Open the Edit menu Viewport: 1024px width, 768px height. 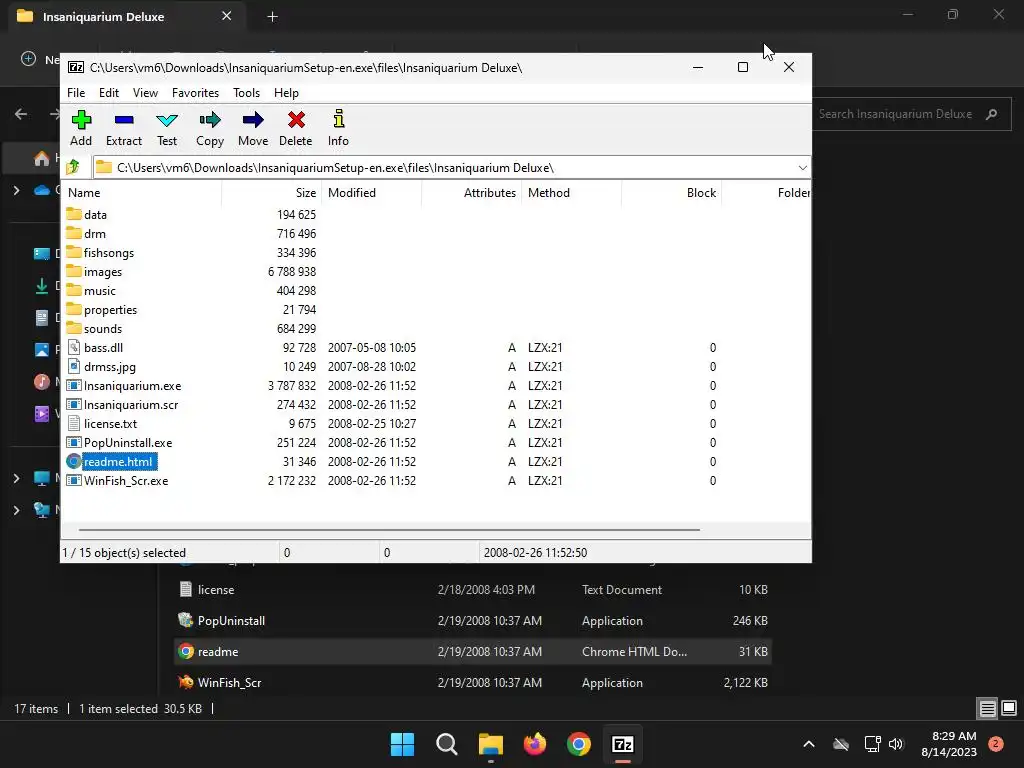(108, 93)
